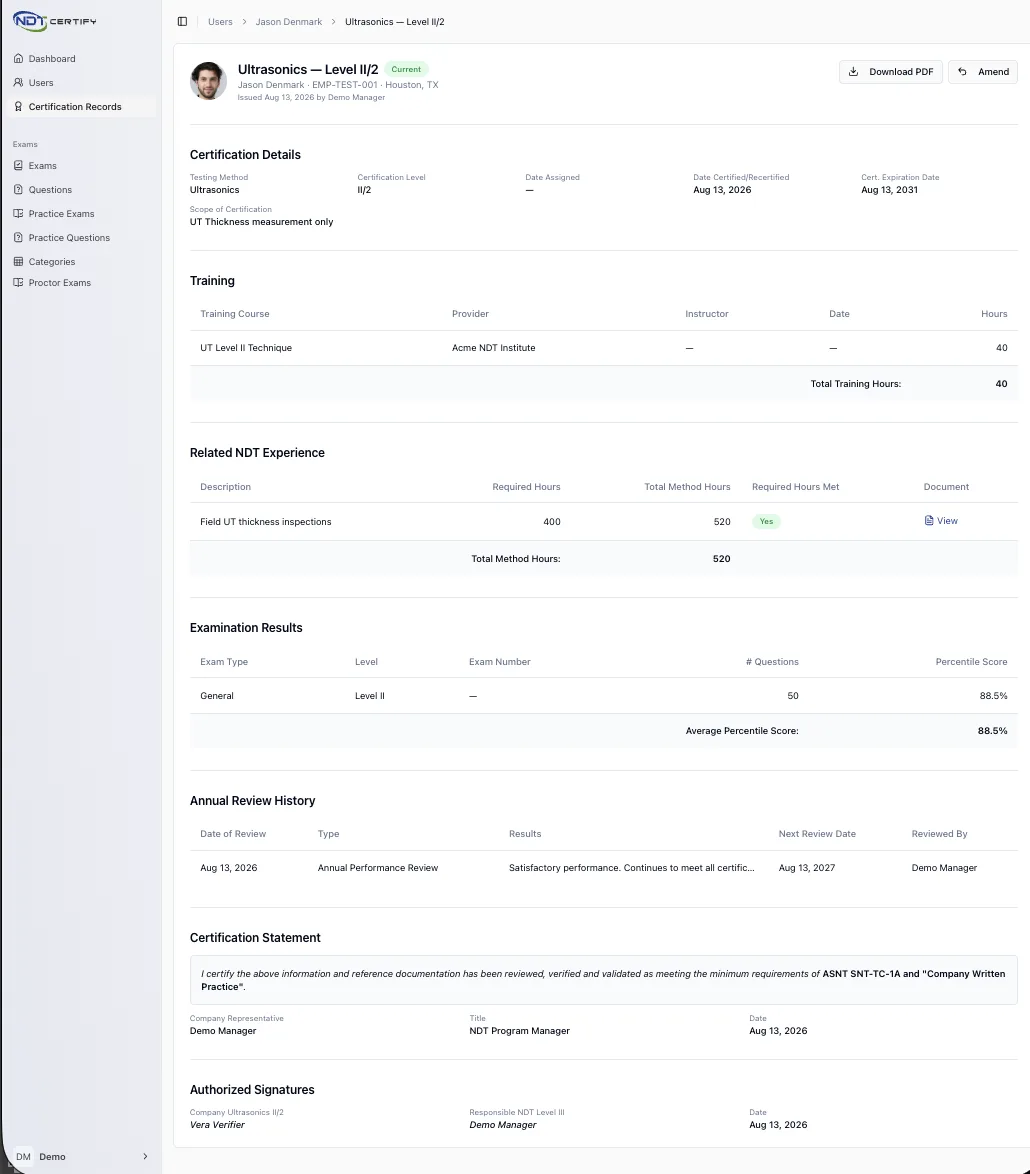
Task: Click the Demo user name in sidebar
Action: 52,1157
